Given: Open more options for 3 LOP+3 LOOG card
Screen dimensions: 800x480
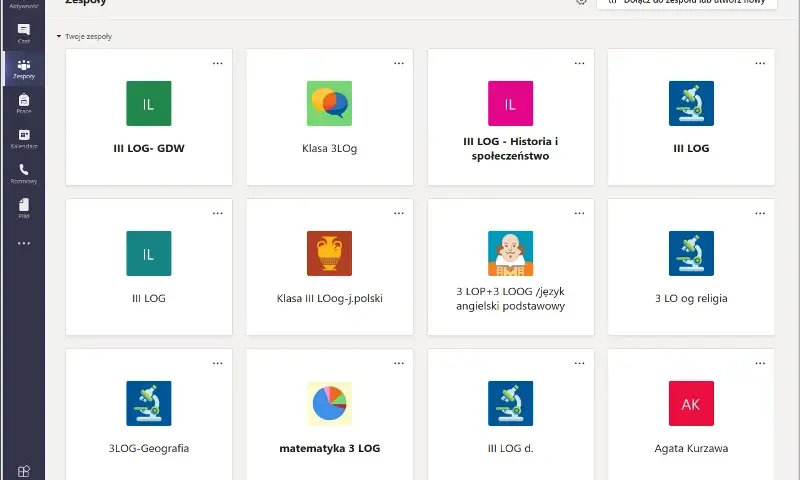Looking at the screenshot, I should 579,213.
